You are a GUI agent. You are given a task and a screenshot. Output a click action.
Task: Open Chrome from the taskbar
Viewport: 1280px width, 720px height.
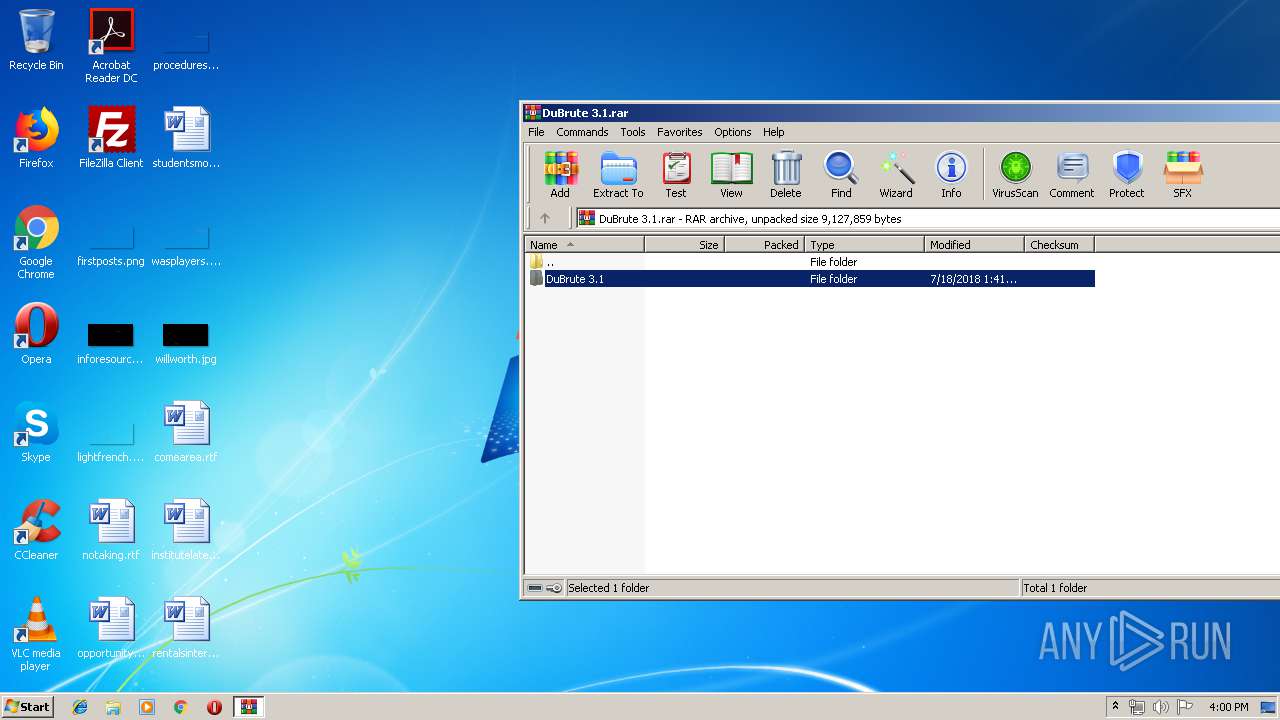[x=181, y=707]
